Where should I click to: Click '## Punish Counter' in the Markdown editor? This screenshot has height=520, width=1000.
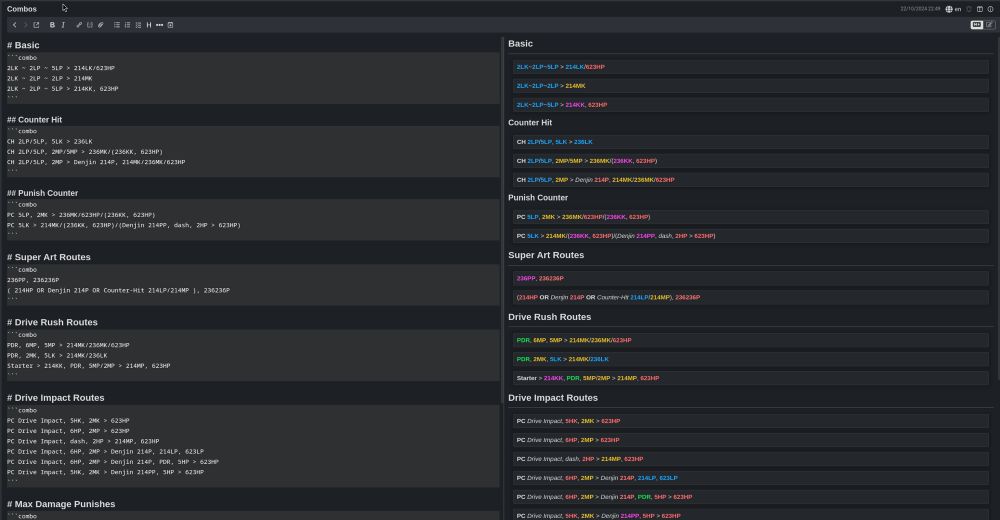tap(42, 193)
